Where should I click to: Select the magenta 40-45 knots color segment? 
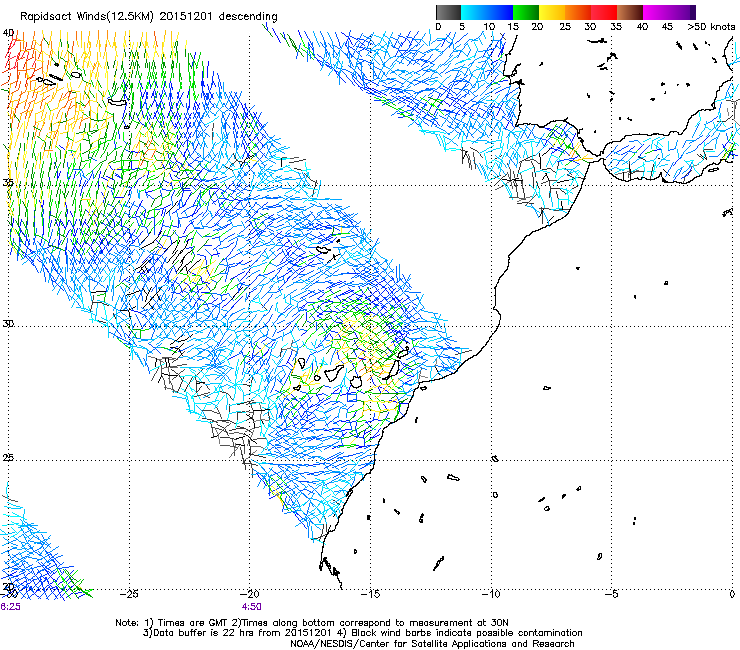[656, 12]
